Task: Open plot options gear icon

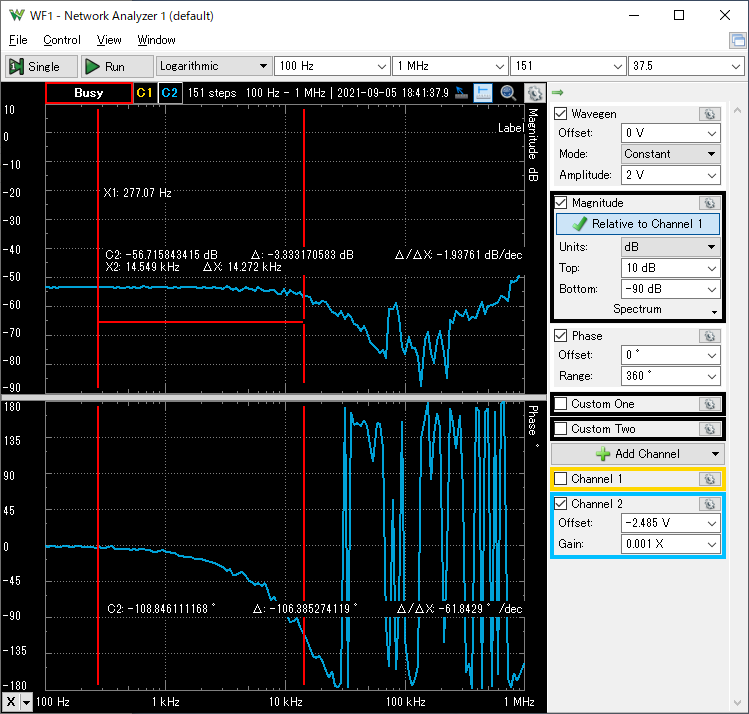Action: point(535,93)
